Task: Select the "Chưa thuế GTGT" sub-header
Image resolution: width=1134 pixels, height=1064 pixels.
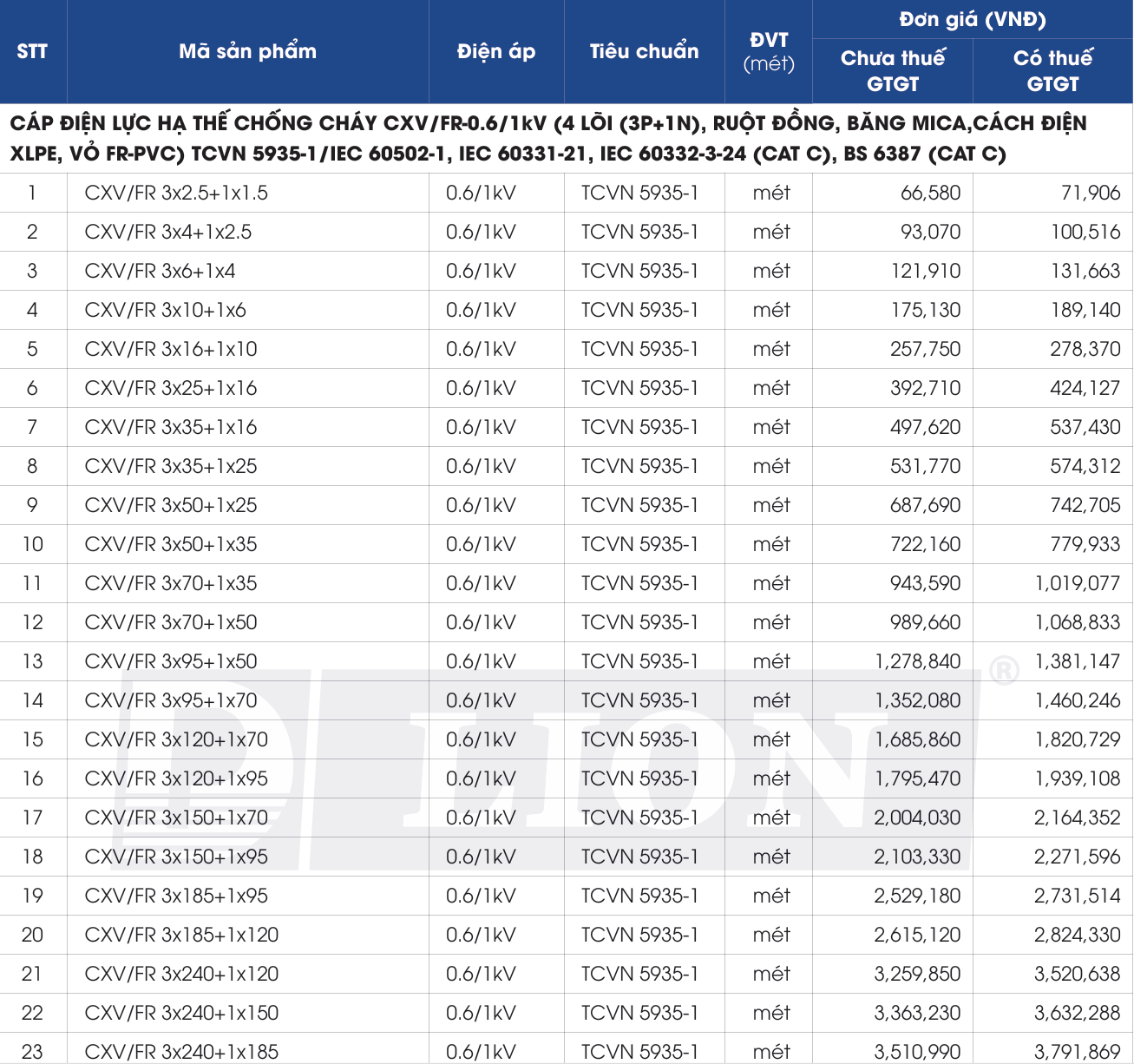Action: coord(892,70)
